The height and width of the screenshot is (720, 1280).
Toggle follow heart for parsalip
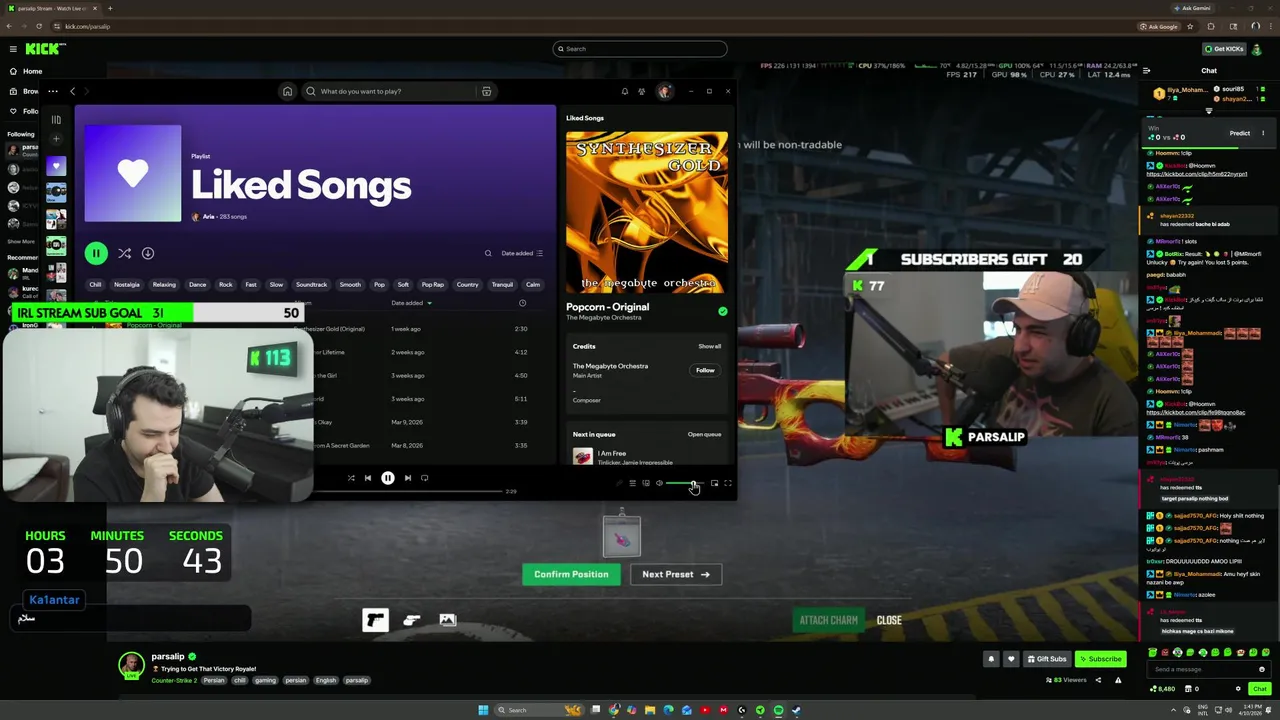[1011, 659]
